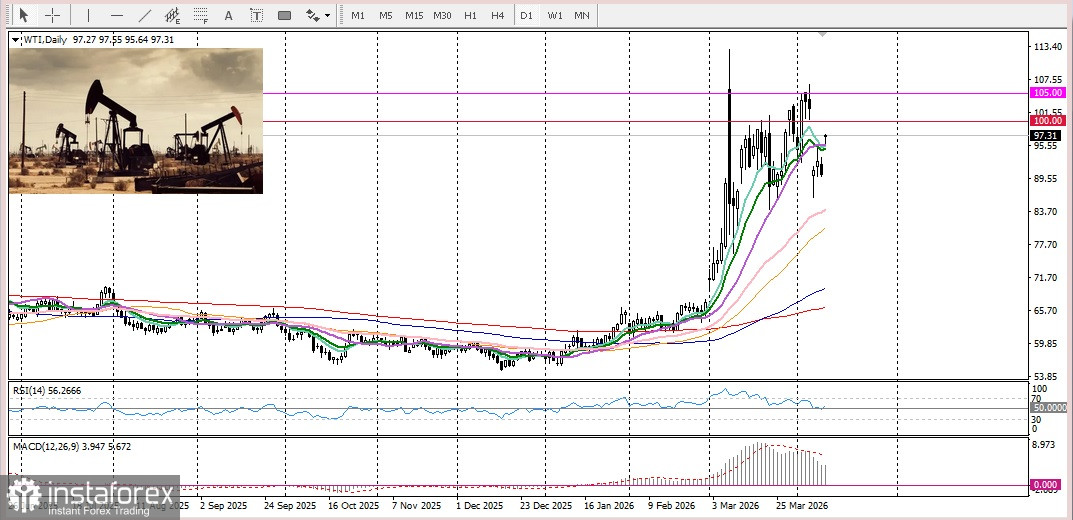
Task: Switch chart to W1 weekly timeframe
Action: 554,15
